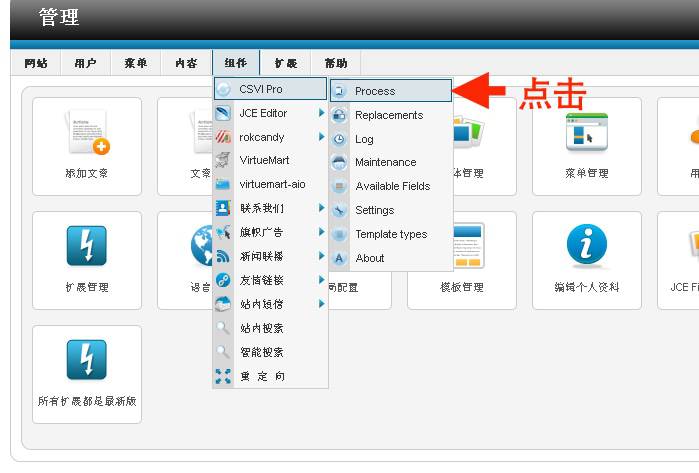
Task: Click the 编辑个人资料 (Edit Profile) info icon
Action: (x=586, y=260)
